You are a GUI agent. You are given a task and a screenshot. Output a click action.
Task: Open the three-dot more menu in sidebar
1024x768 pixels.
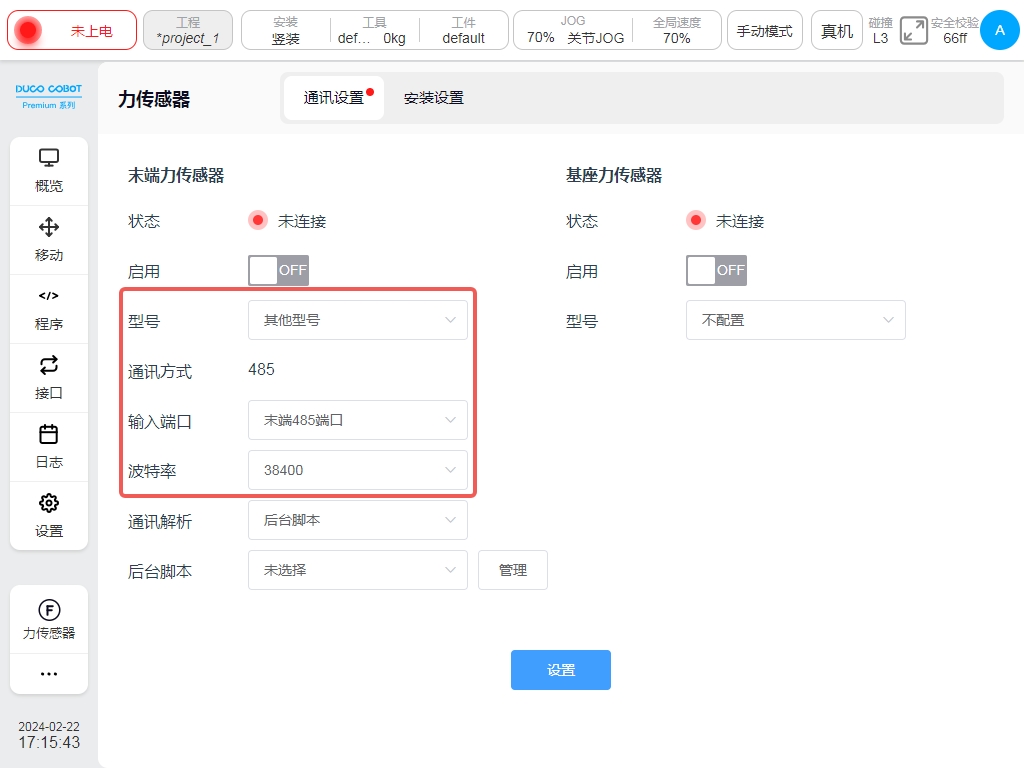tap(49, 674)
